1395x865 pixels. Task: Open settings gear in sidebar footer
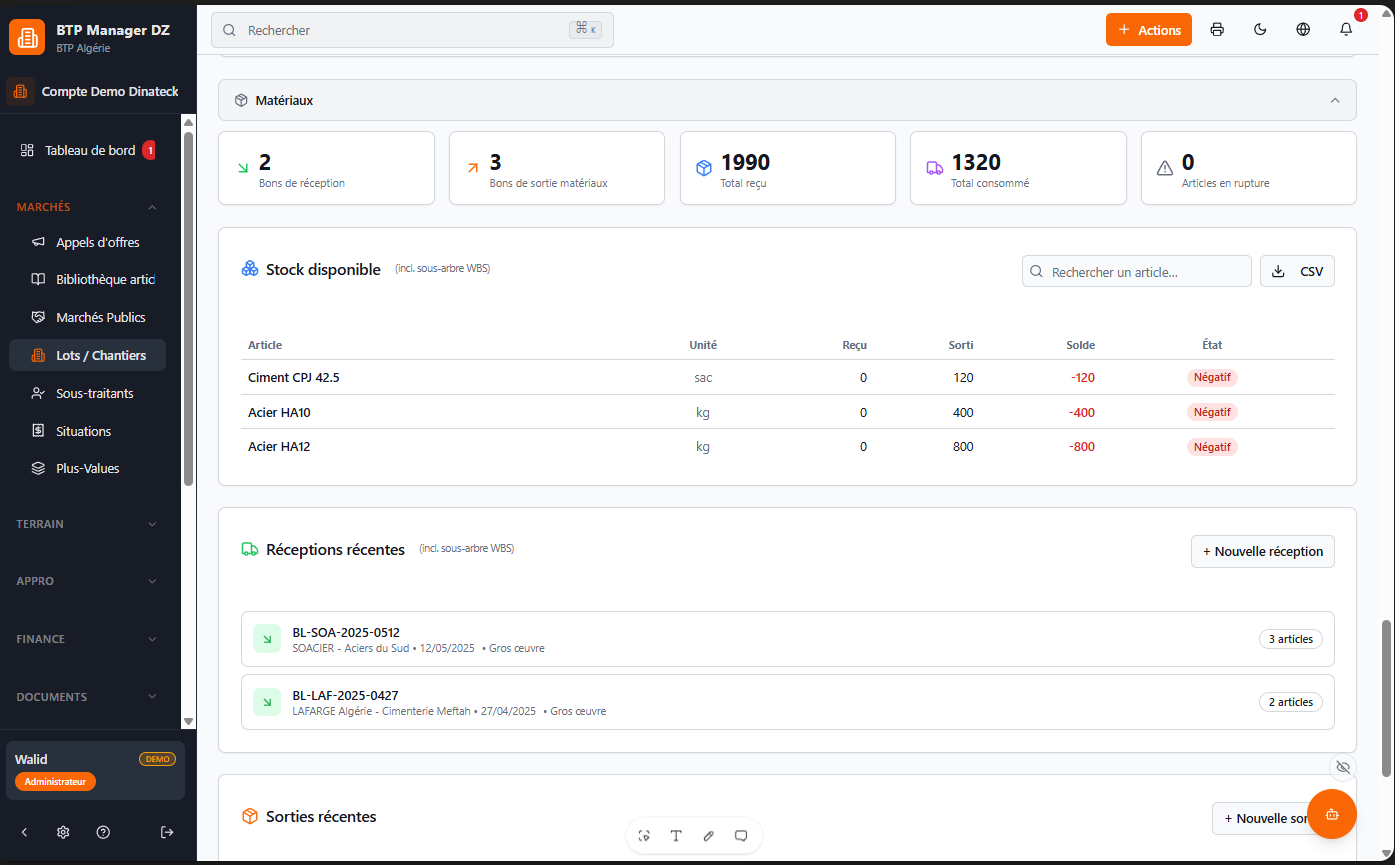point(63,832)
